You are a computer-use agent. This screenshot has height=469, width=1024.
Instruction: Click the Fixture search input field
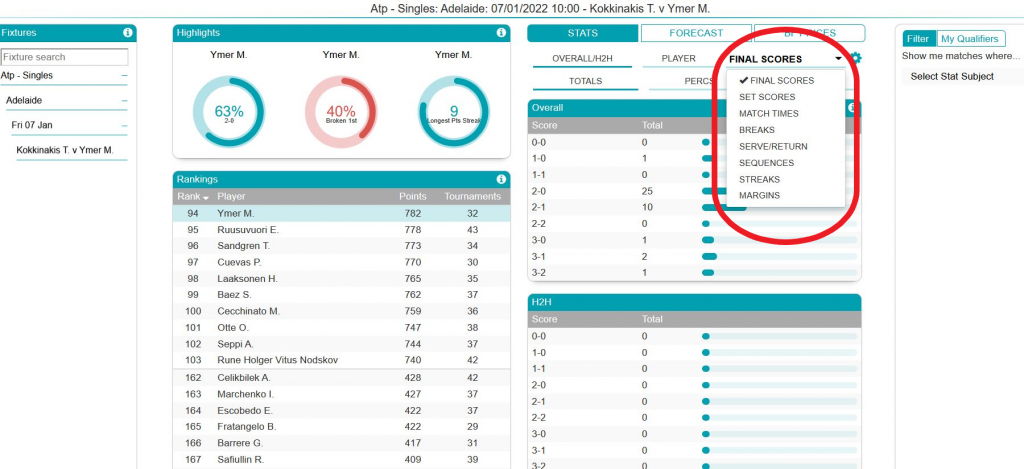(65, 57)
